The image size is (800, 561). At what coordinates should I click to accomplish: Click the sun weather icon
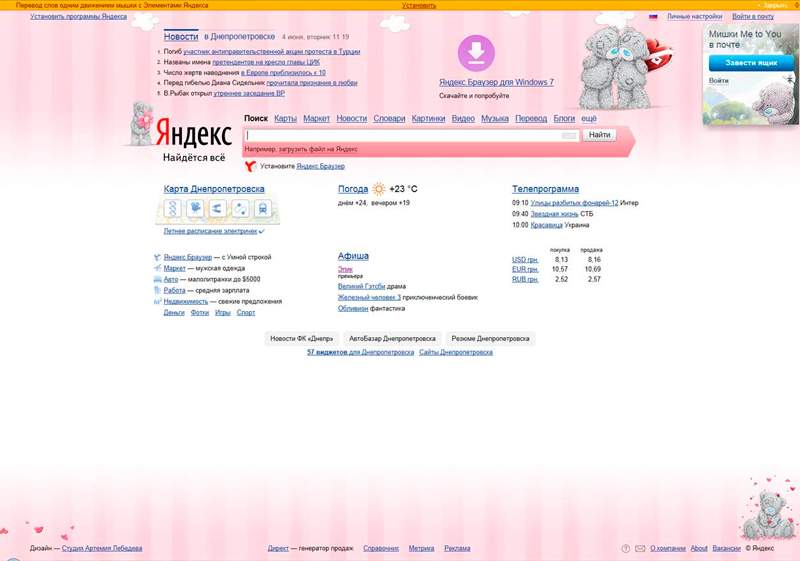pyautogui.click(x=379, y=189)
